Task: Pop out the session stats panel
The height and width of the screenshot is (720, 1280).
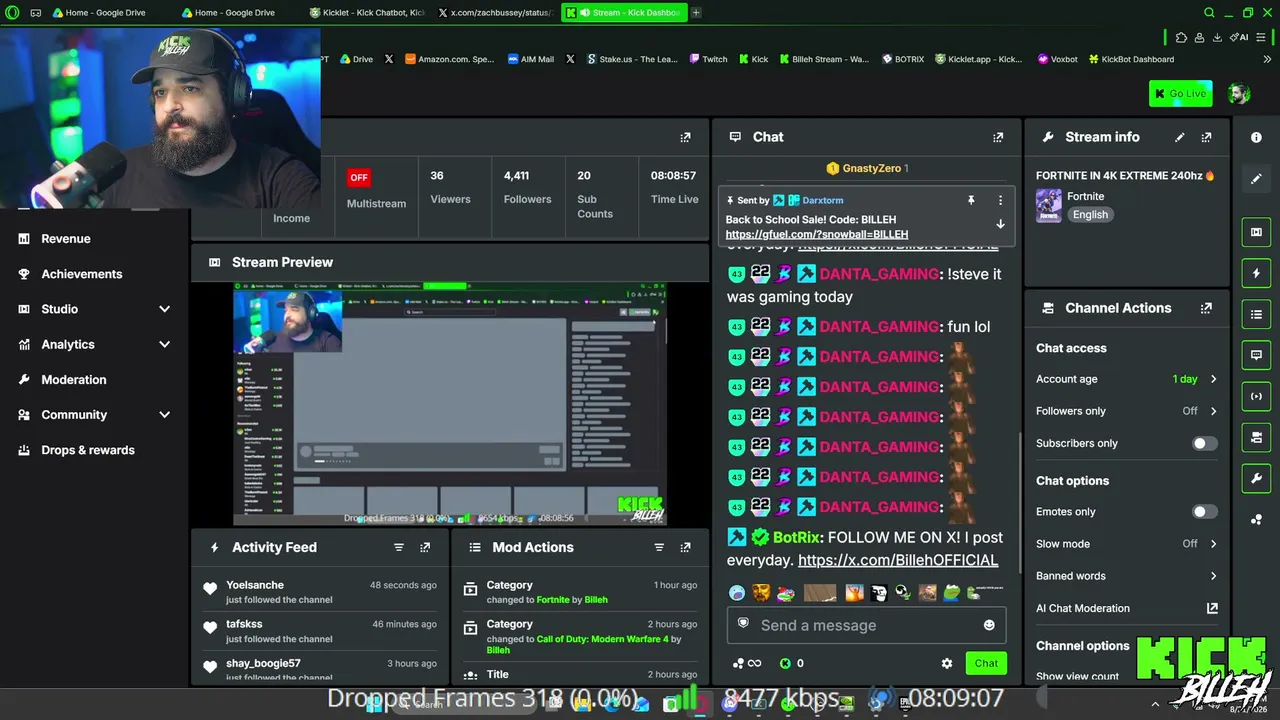Action: [685, 137]
